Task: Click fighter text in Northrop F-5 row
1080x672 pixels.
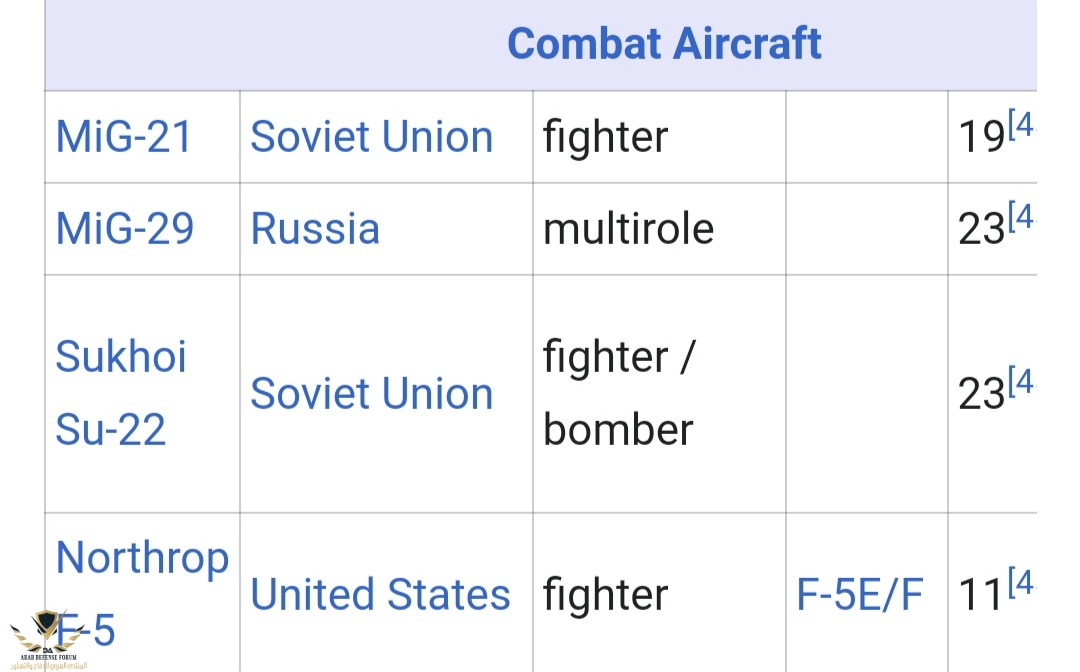Action: [605, 596]
